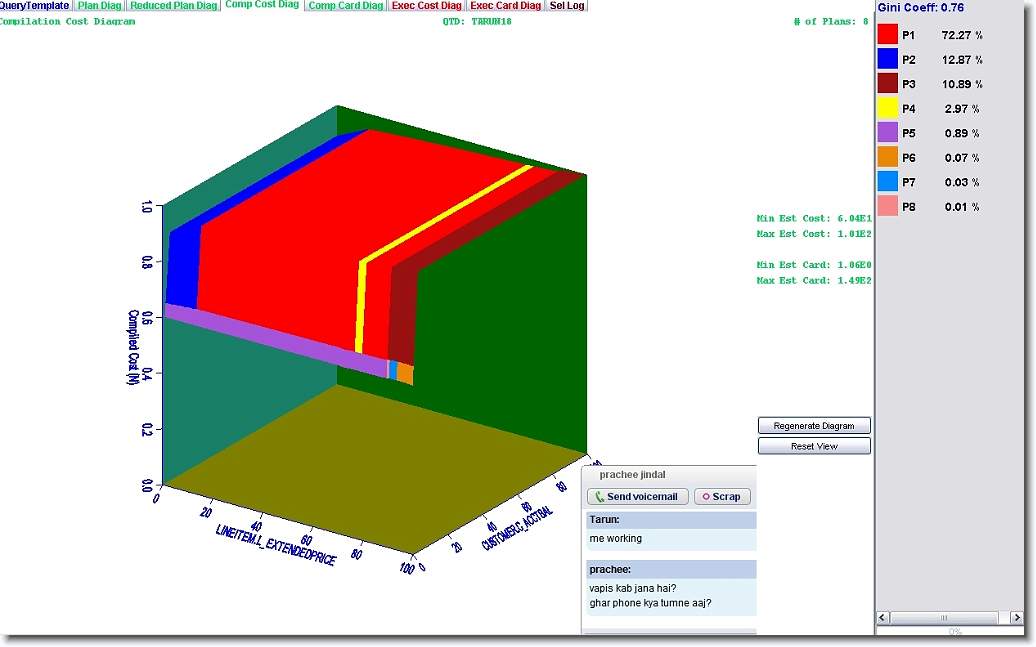Open the QueryTemplate tab
This screenshot has height=647, width=1036.
click(x=35, y=6)
